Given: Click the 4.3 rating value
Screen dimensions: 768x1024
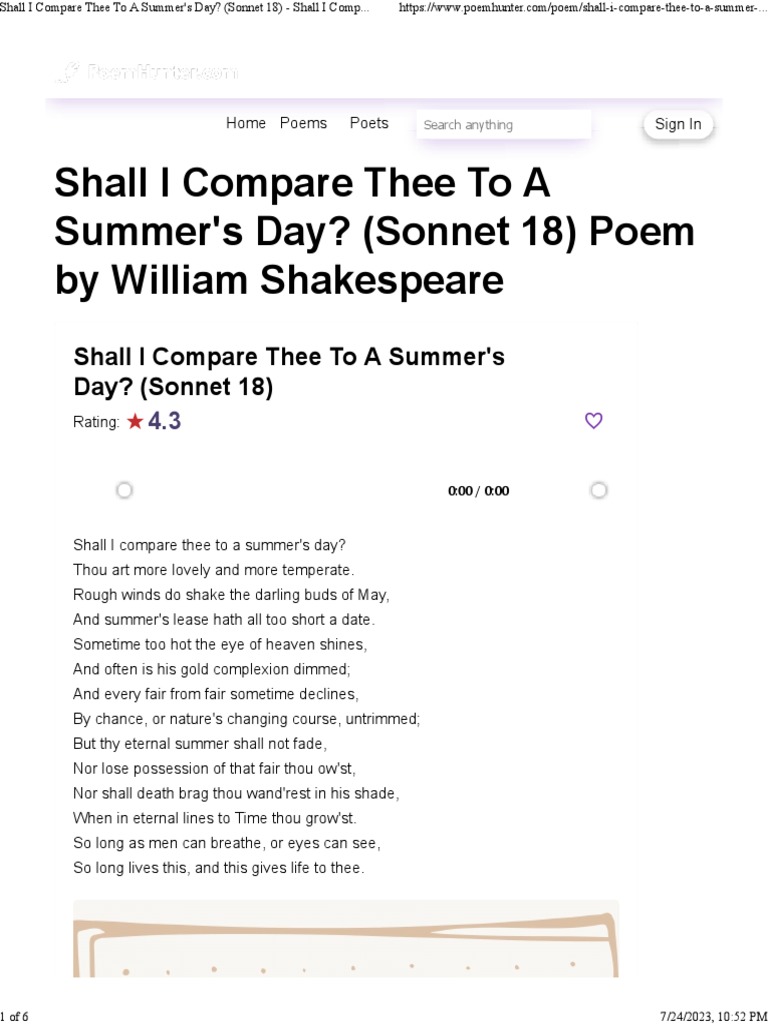Looking at the screenshot, I should point(165,421).
